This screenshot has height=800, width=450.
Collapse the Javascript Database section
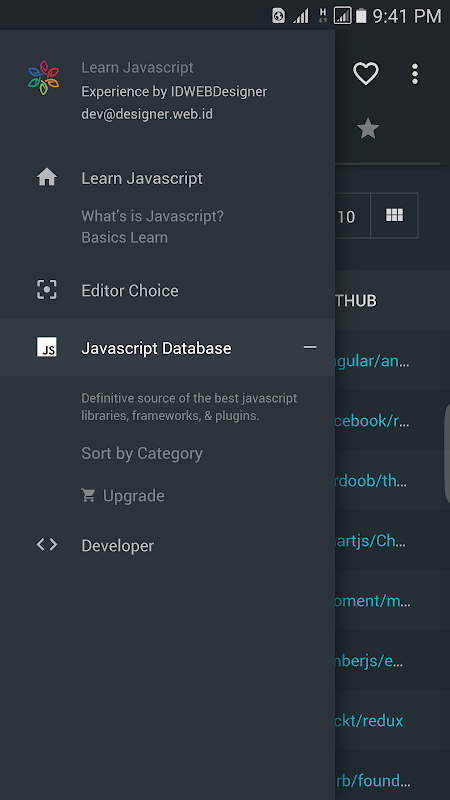coord(310,347)
